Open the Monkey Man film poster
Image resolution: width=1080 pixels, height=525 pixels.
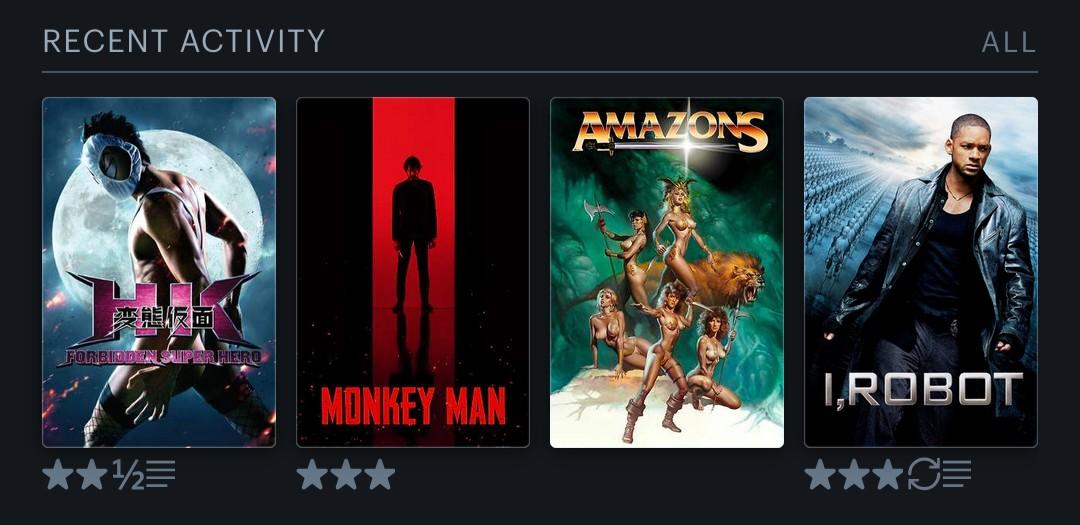(413, 272)
